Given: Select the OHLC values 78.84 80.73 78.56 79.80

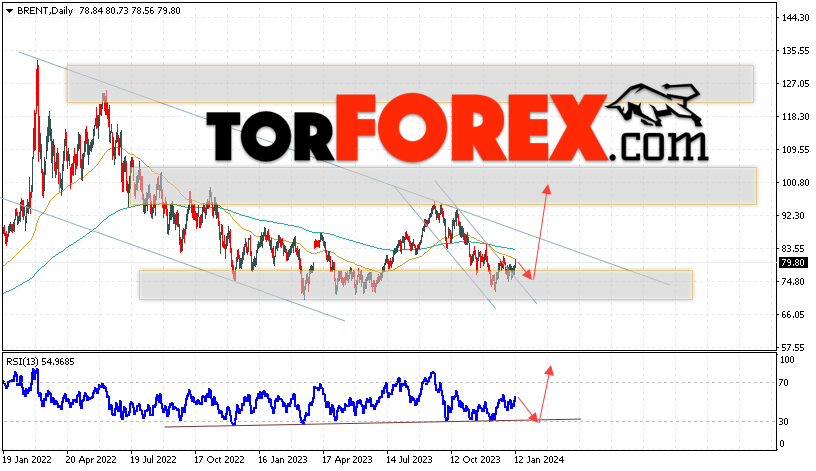Looking at the screenshot, I should 130,11.
